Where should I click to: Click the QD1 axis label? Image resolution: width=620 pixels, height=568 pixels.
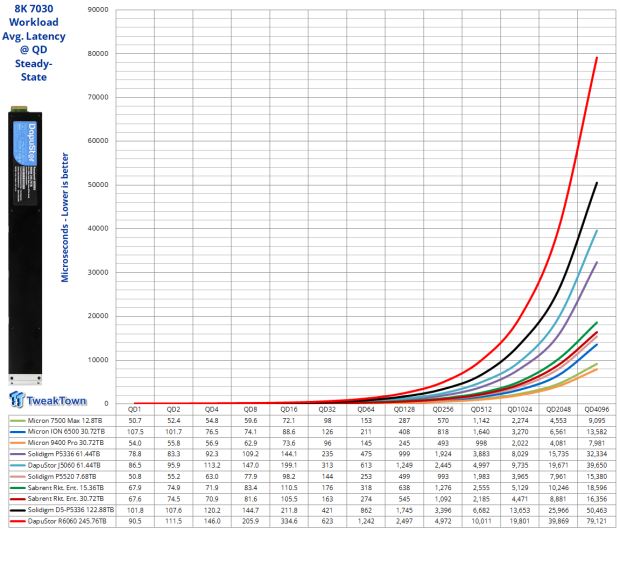(134, 409)
